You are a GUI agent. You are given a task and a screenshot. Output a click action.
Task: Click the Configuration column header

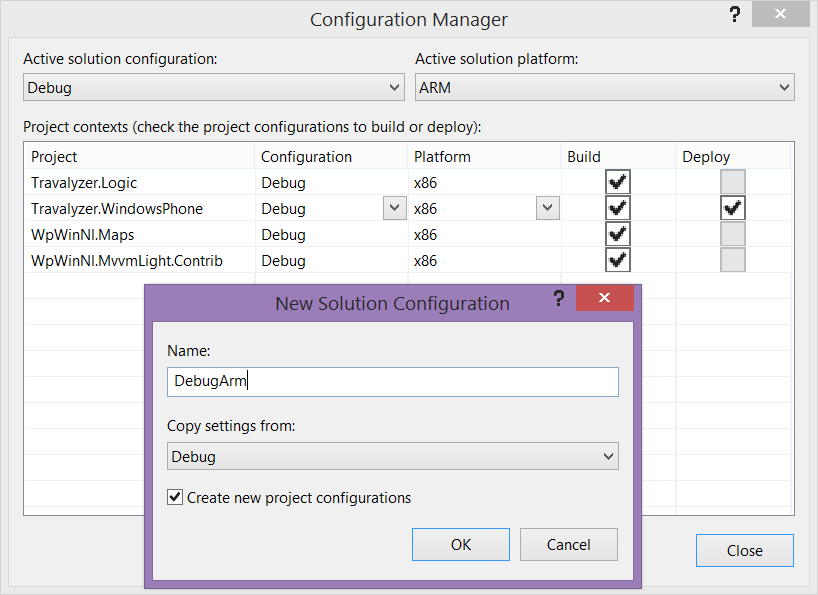coord(331,156)
